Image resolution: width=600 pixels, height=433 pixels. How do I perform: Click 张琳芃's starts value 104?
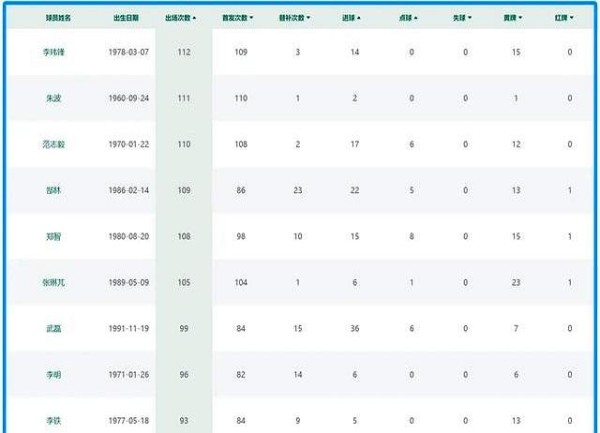pos(241,282)
